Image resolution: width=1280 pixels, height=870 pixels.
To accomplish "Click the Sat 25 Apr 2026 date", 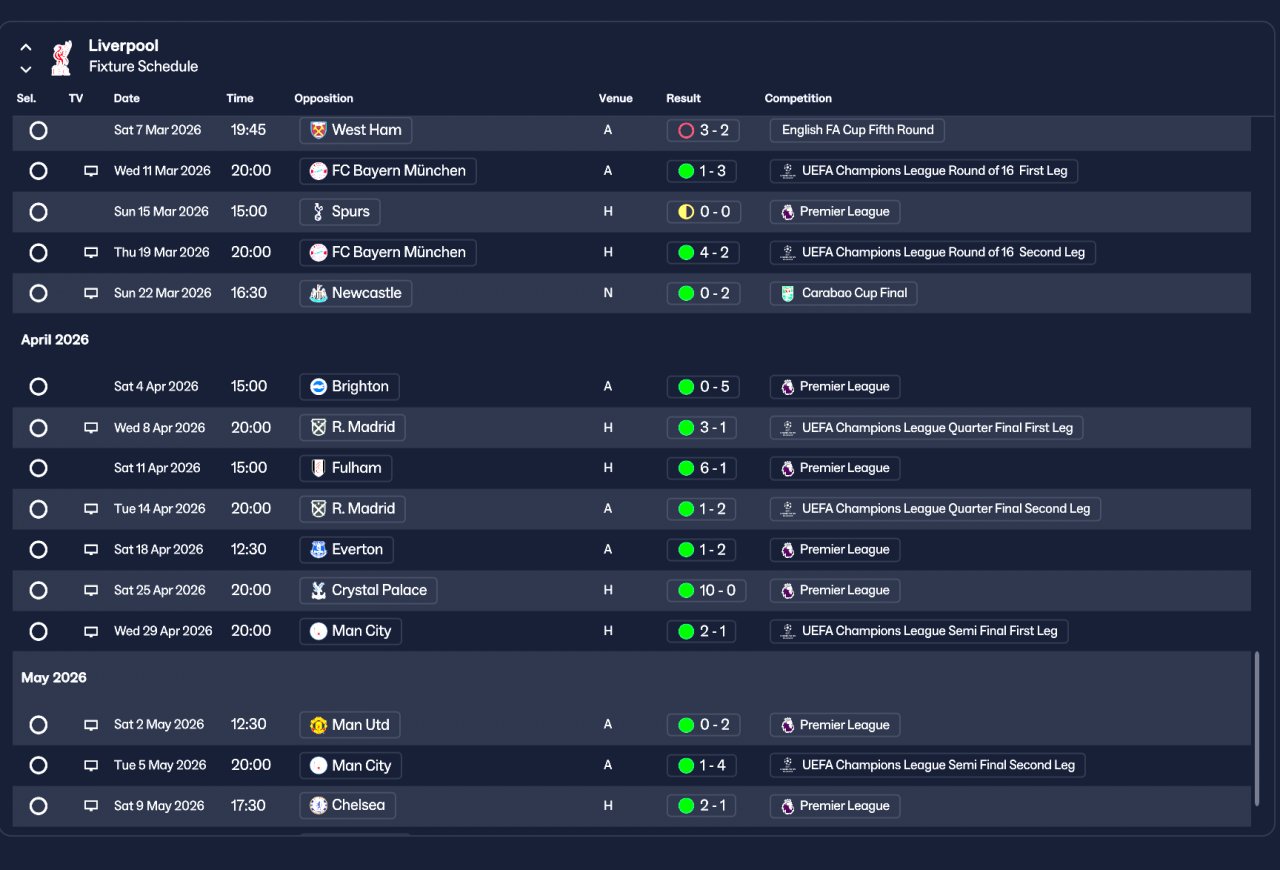I will 160,590.
